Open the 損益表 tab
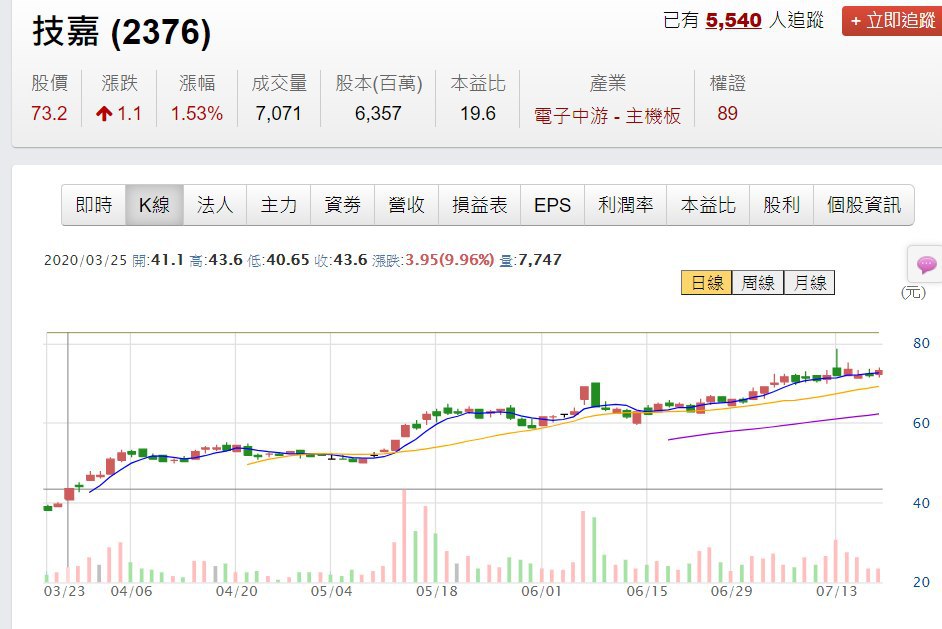942x629 pixels. [479, 205]
